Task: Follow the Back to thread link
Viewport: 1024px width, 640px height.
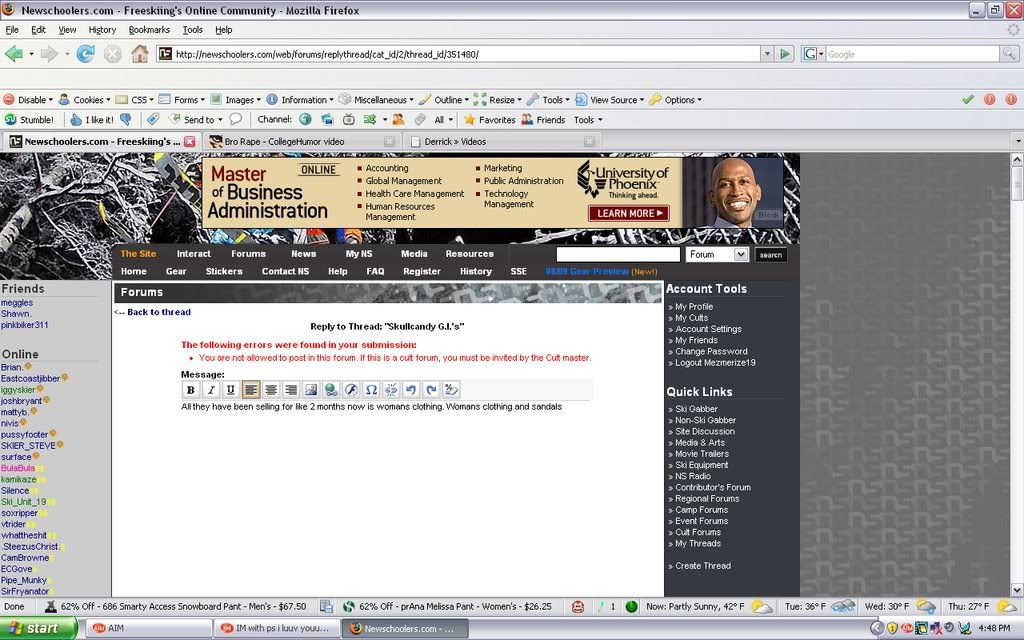Action: click(152, 312)
